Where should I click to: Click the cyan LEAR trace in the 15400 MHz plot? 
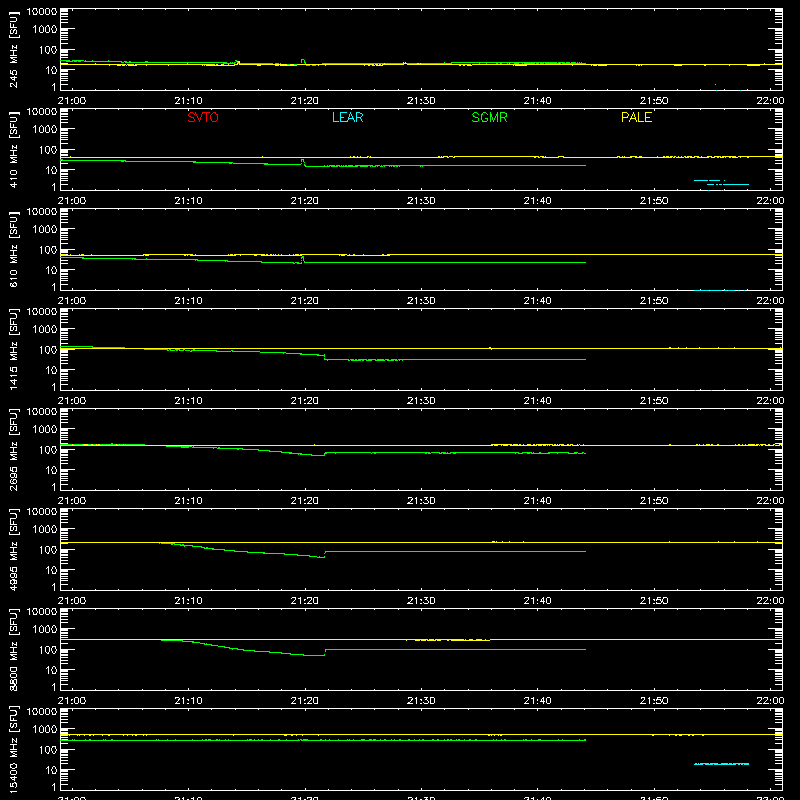(x=721, y=764)
